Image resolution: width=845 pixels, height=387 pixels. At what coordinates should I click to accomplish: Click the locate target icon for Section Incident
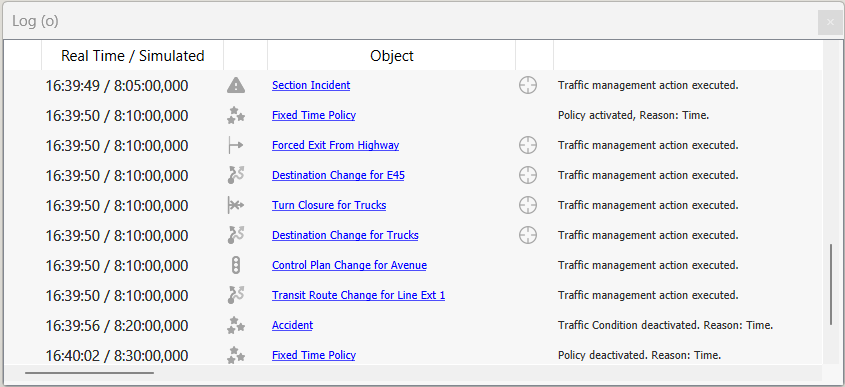click(x=528, y=85)
